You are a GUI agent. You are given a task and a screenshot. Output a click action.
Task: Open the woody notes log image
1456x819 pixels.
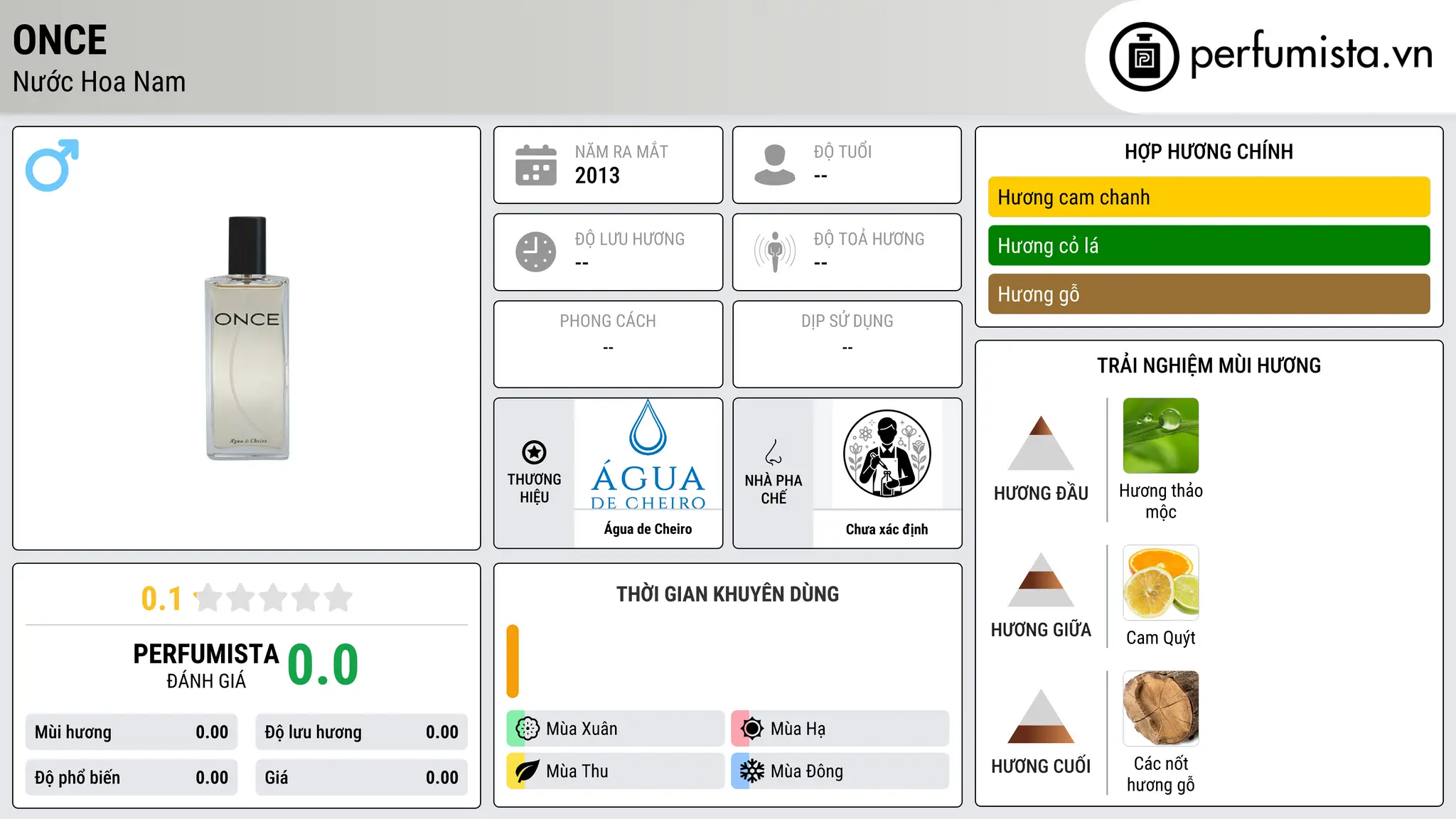[x=1161, y=709]
